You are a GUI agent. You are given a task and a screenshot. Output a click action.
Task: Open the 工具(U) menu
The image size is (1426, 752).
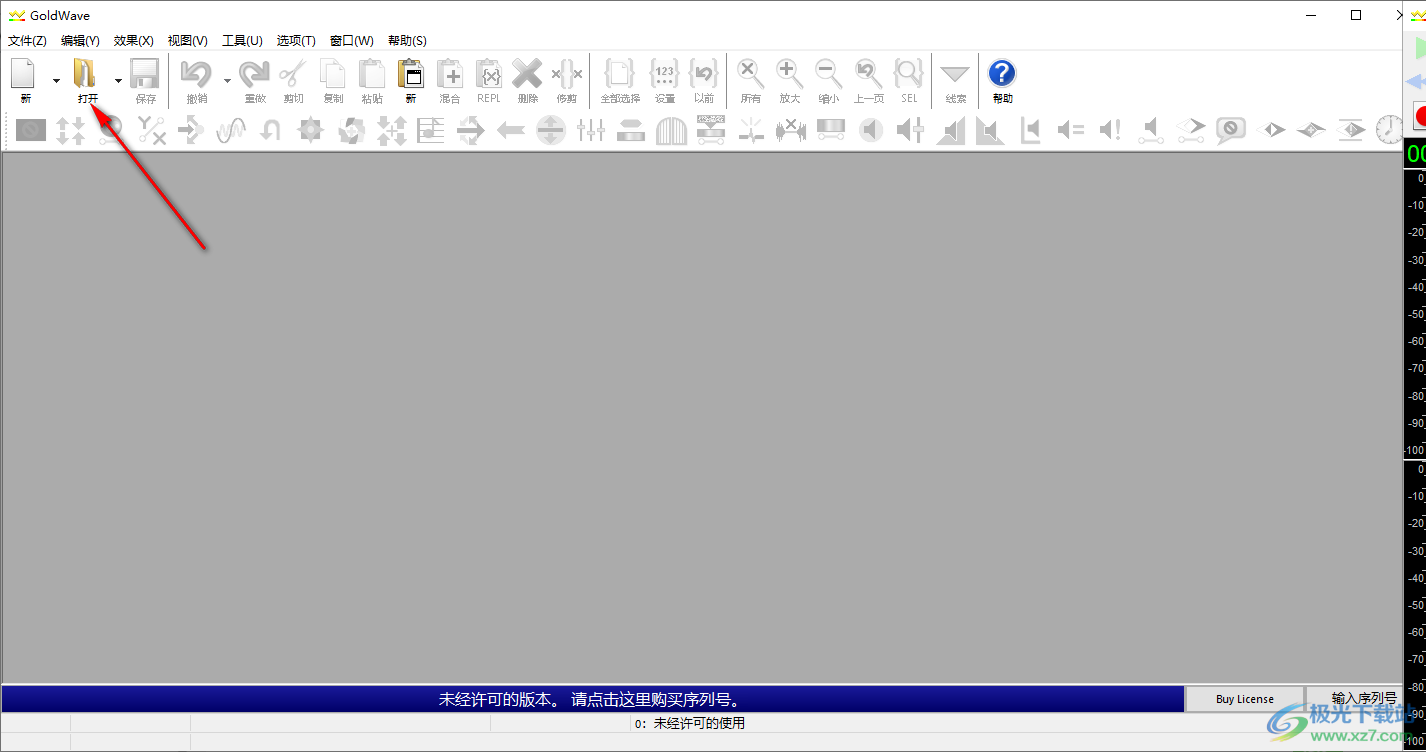click(x=242, y=41)
